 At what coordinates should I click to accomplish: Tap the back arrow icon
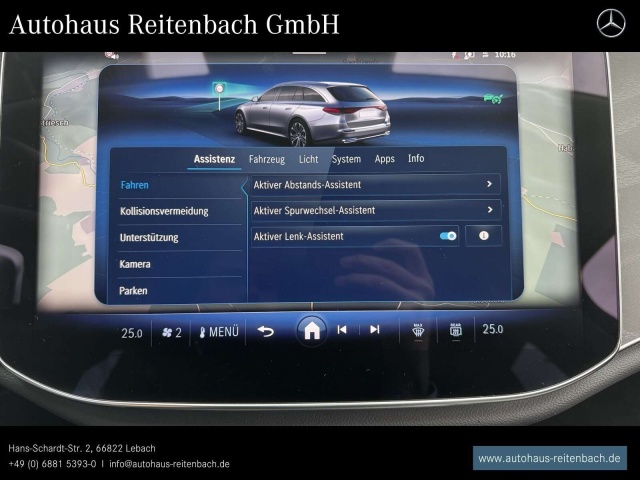[265, 331]
